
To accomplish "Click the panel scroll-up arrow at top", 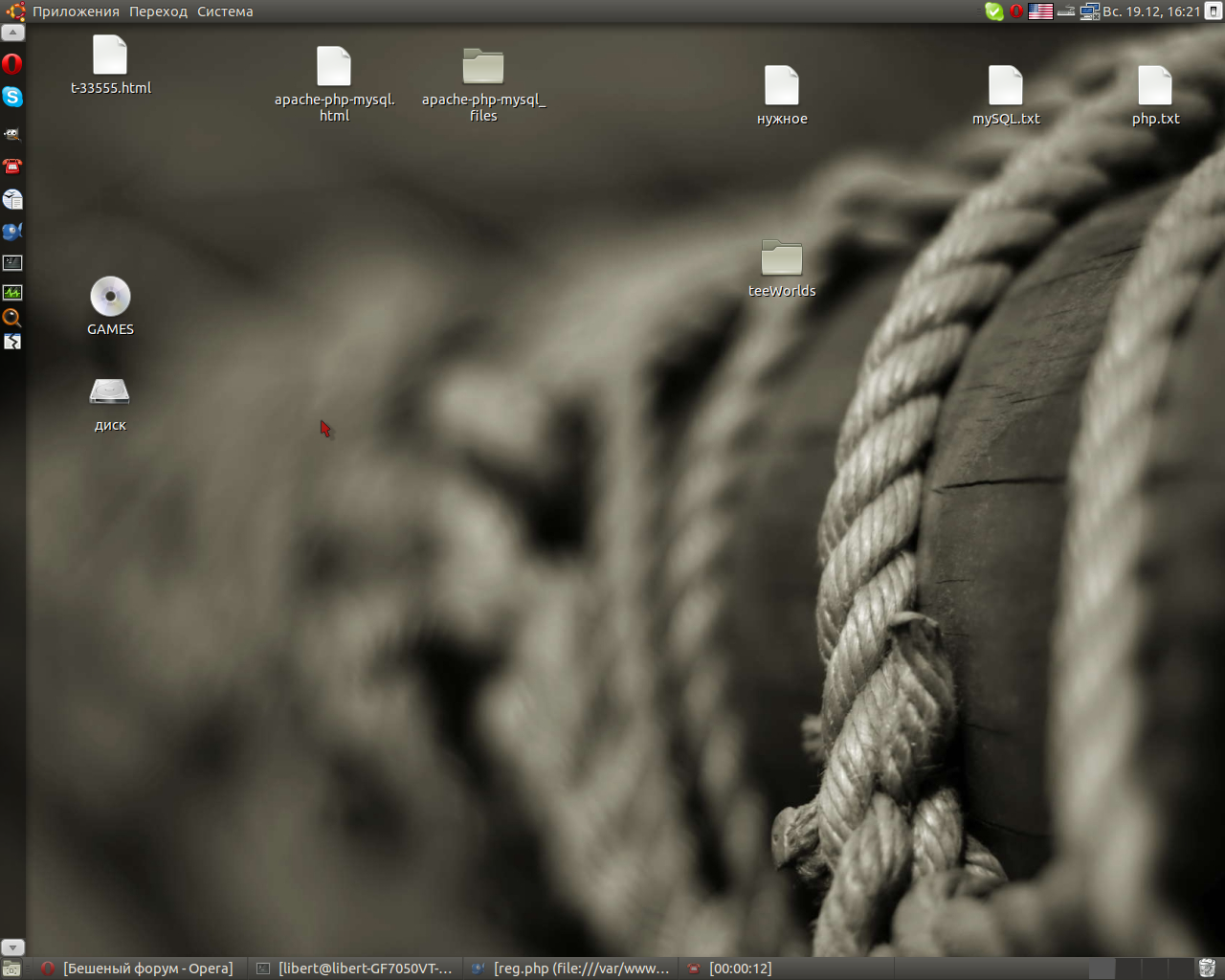I will click(12, 33).
